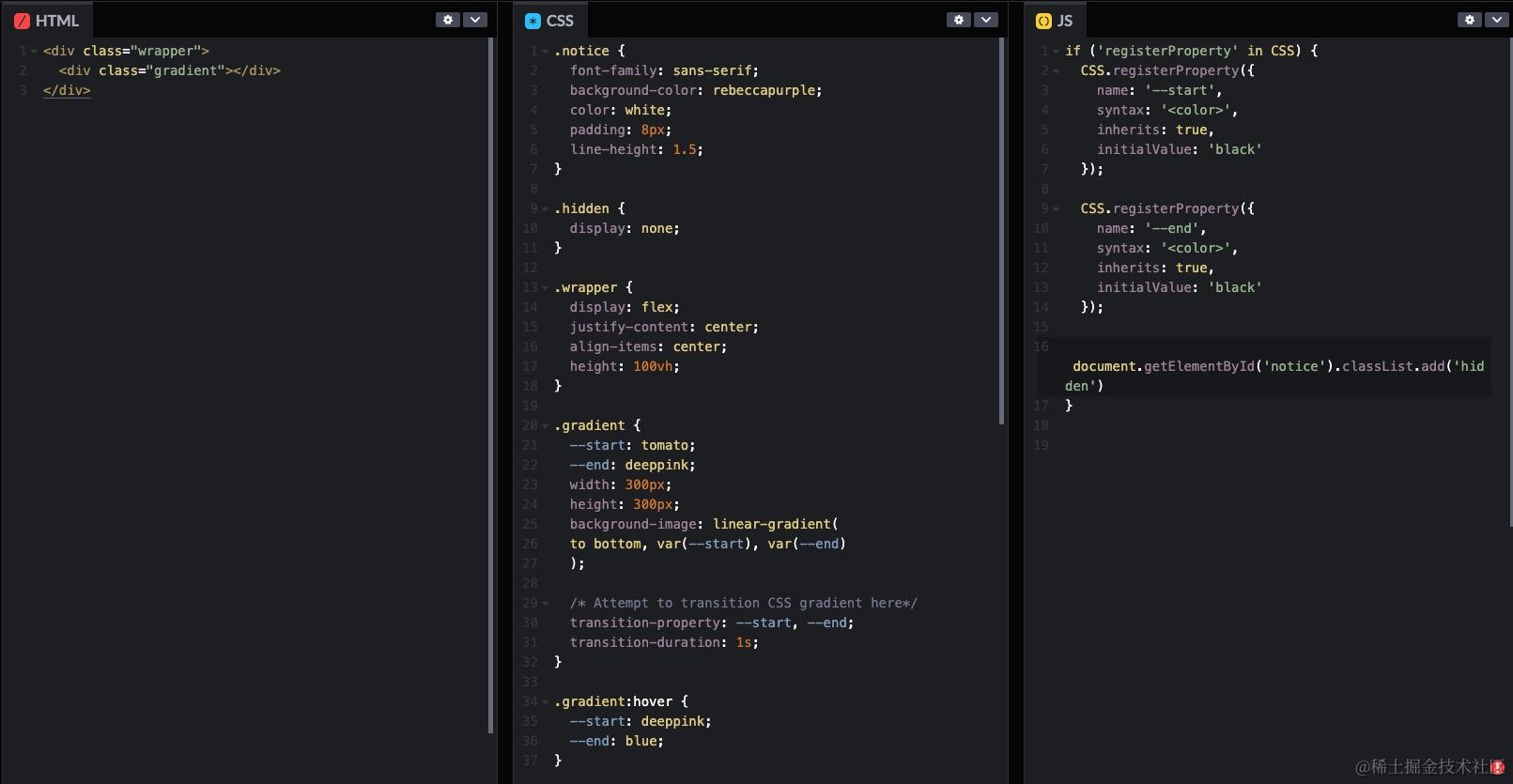Fold the CSS comment at line 29
The width and height of the screenshot is (1513, 784).
tap(546, 603)
